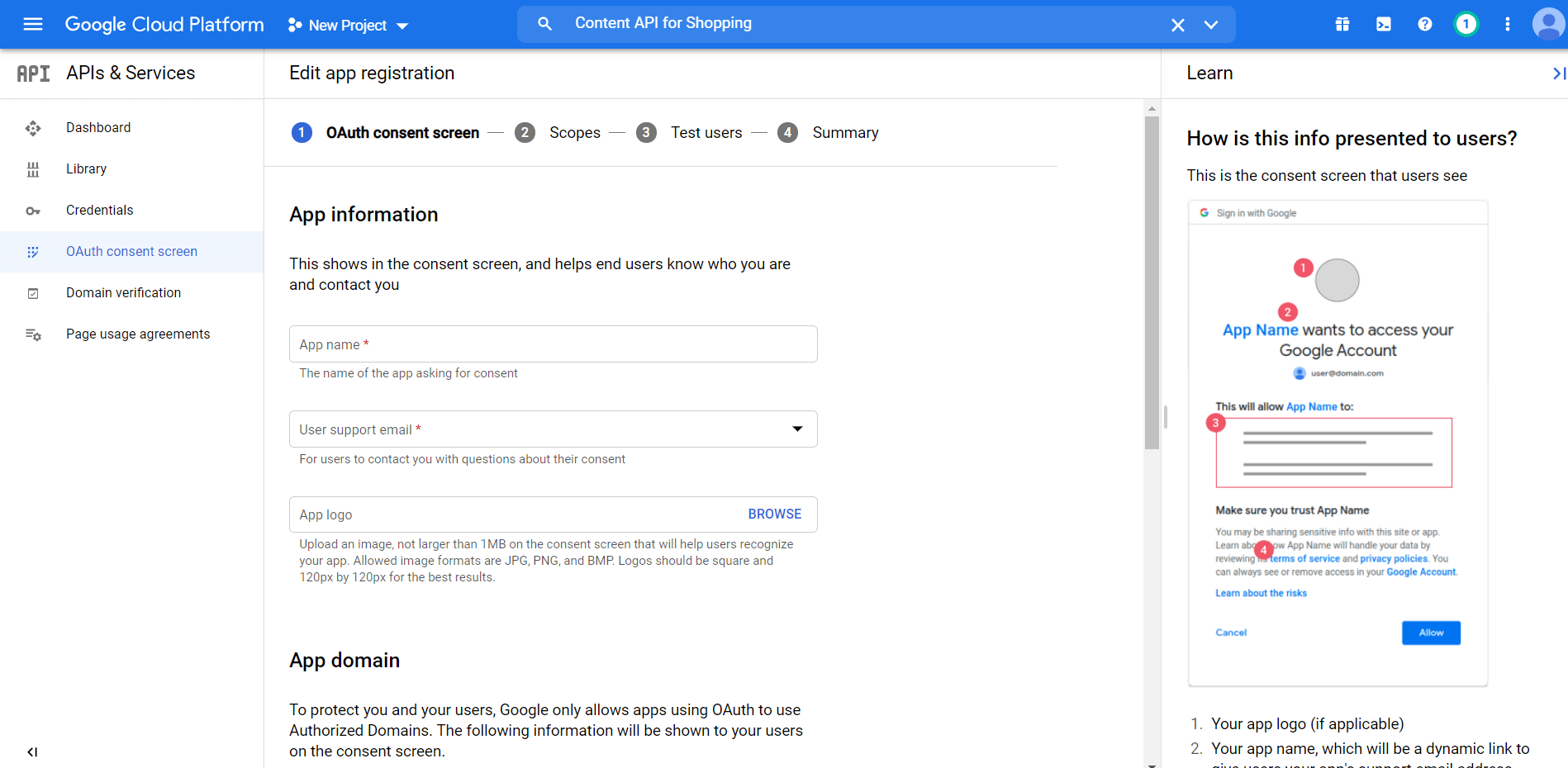
Task: Click the search magnifier icon
Action: 544,24
